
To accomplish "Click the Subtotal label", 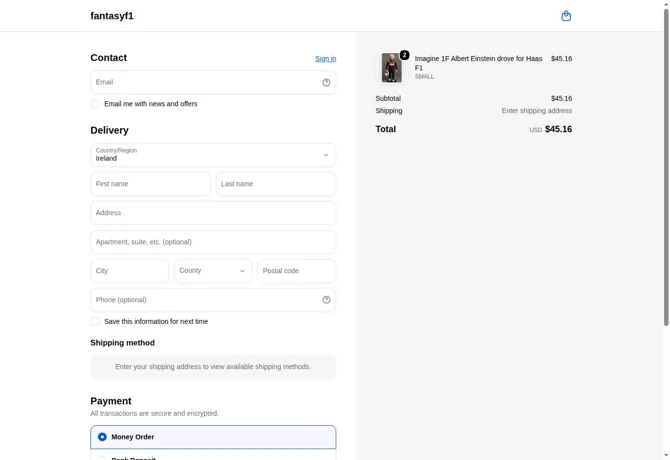I will (x=388, y=98).
